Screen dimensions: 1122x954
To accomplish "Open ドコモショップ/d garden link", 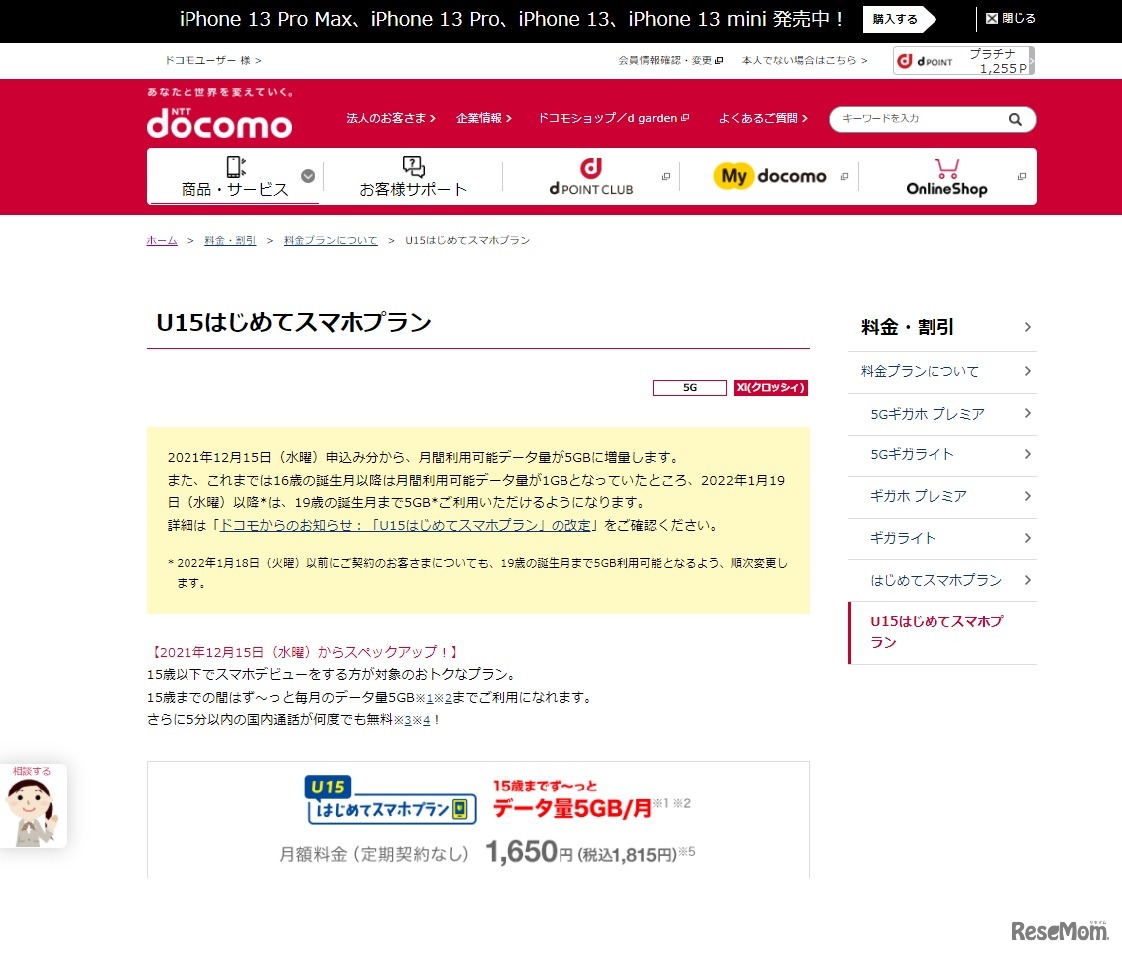I will pyautogui.click(x=613, y=118).
